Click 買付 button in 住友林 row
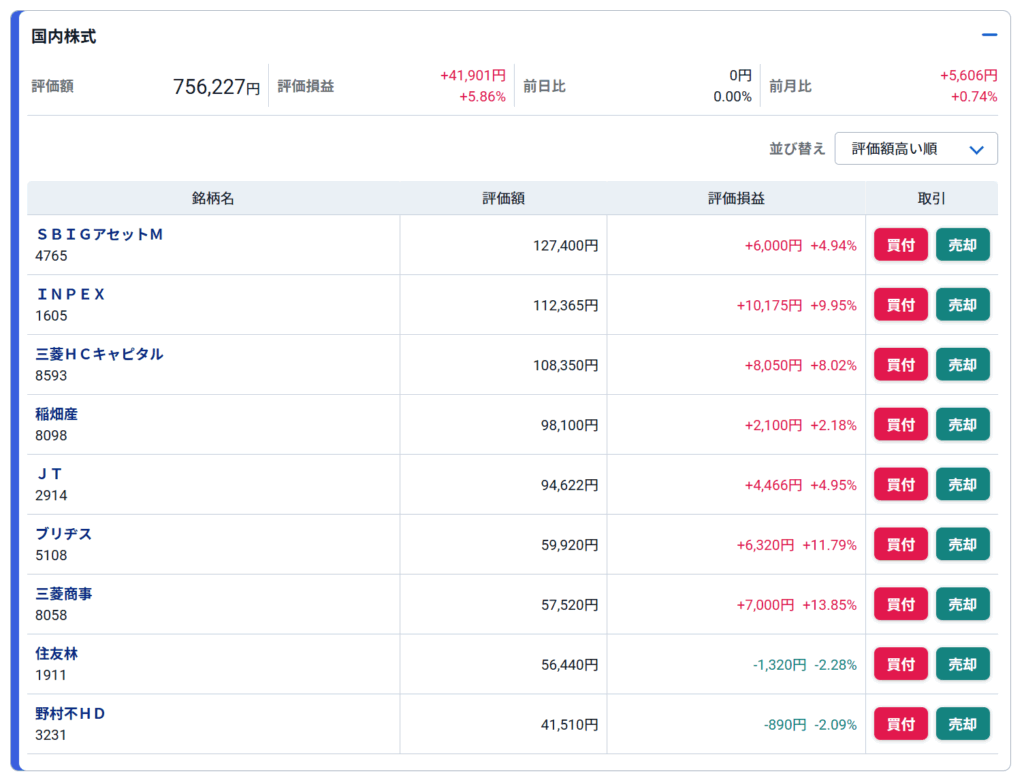This screenshot has width=1024, height=778. [901, 664]
